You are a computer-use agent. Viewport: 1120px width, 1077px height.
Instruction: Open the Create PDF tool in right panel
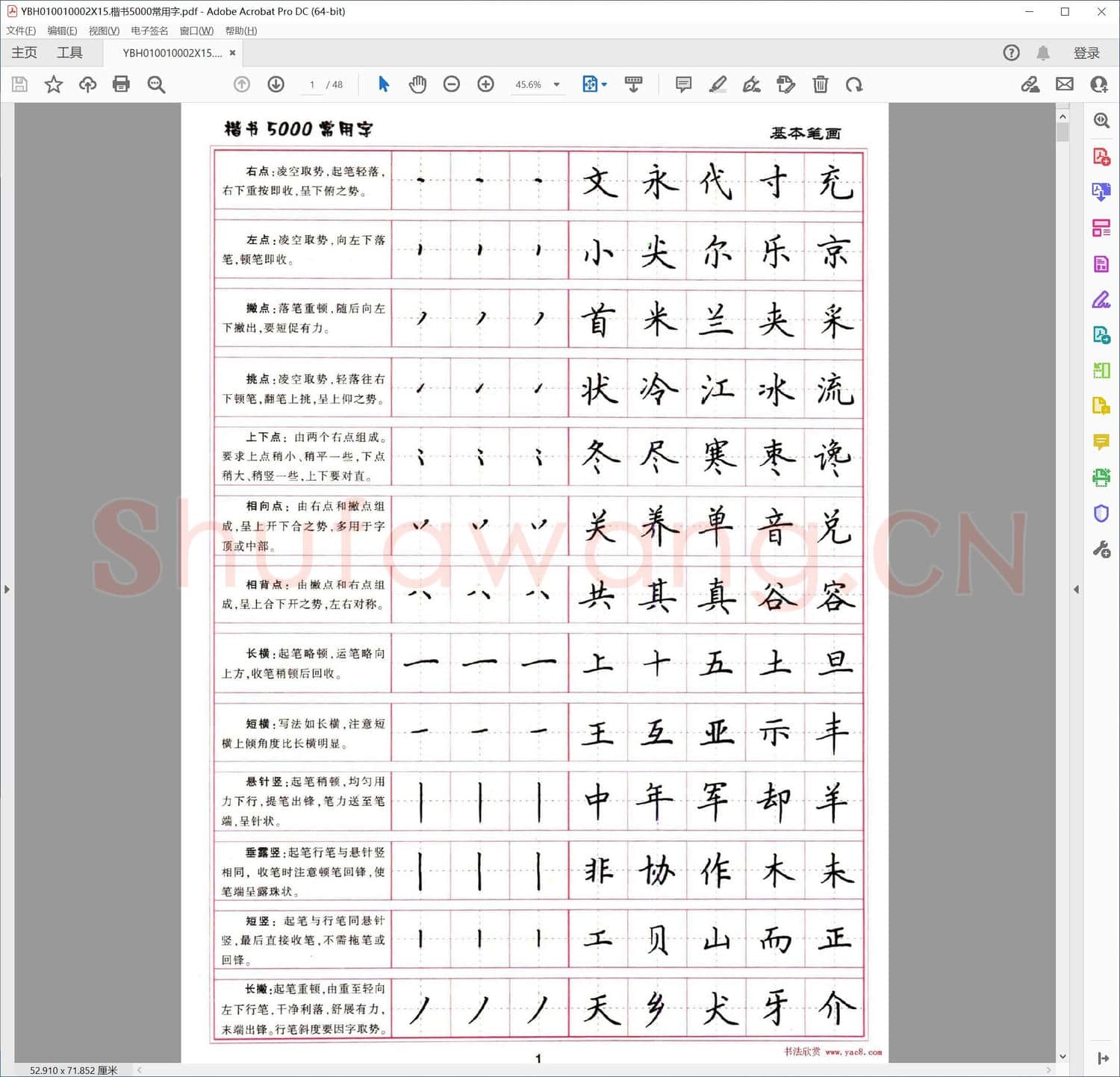[1101, 157]
